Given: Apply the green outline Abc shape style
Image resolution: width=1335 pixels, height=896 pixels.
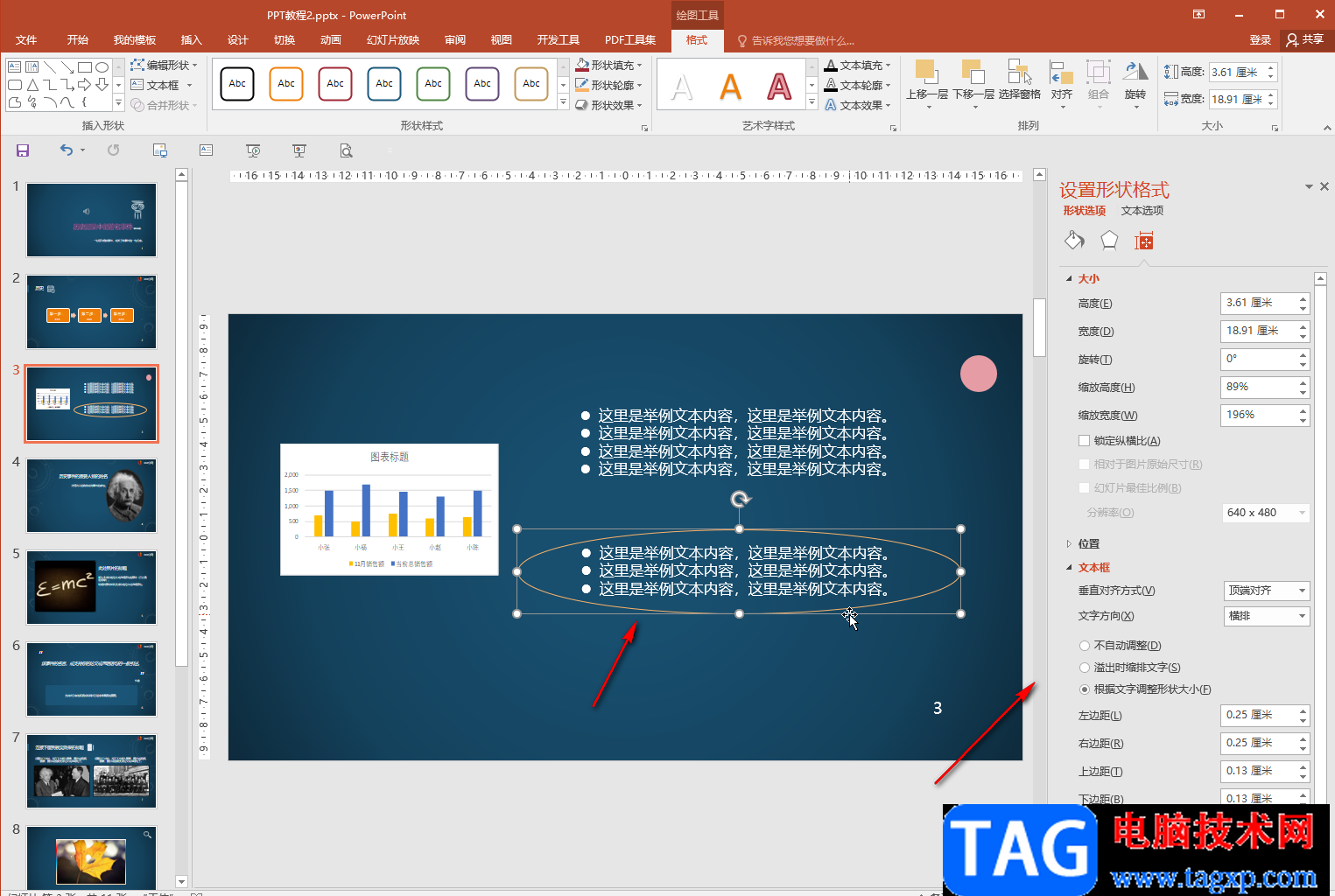Looking at the screenshot, I should (x=433, y=84).
